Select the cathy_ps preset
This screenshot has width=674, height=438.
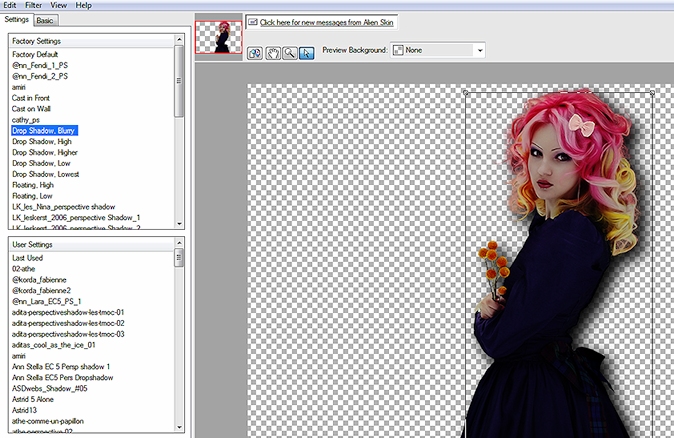click(x=25, y=120)
